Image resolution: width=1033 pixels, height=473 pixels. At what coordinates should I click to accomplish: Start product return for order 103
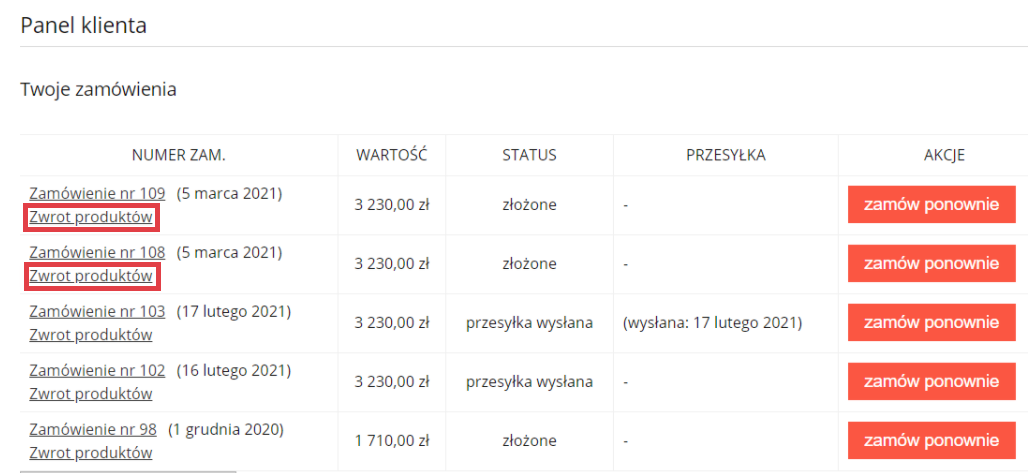(x=91, y=335)
